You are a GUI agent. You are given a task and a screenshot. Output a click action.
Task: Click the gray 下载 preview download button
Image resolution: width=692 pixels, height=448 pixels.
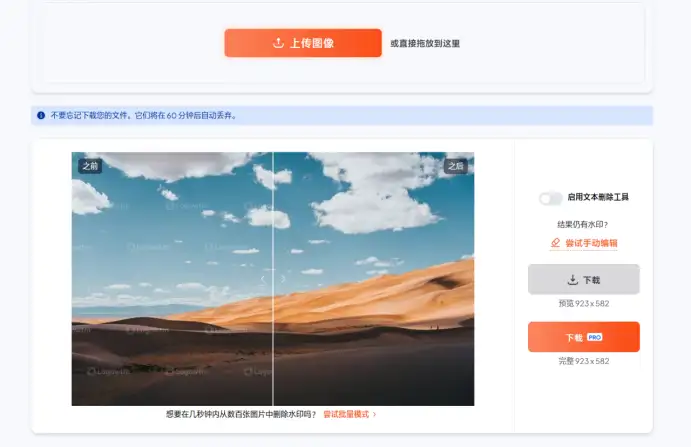583,279
